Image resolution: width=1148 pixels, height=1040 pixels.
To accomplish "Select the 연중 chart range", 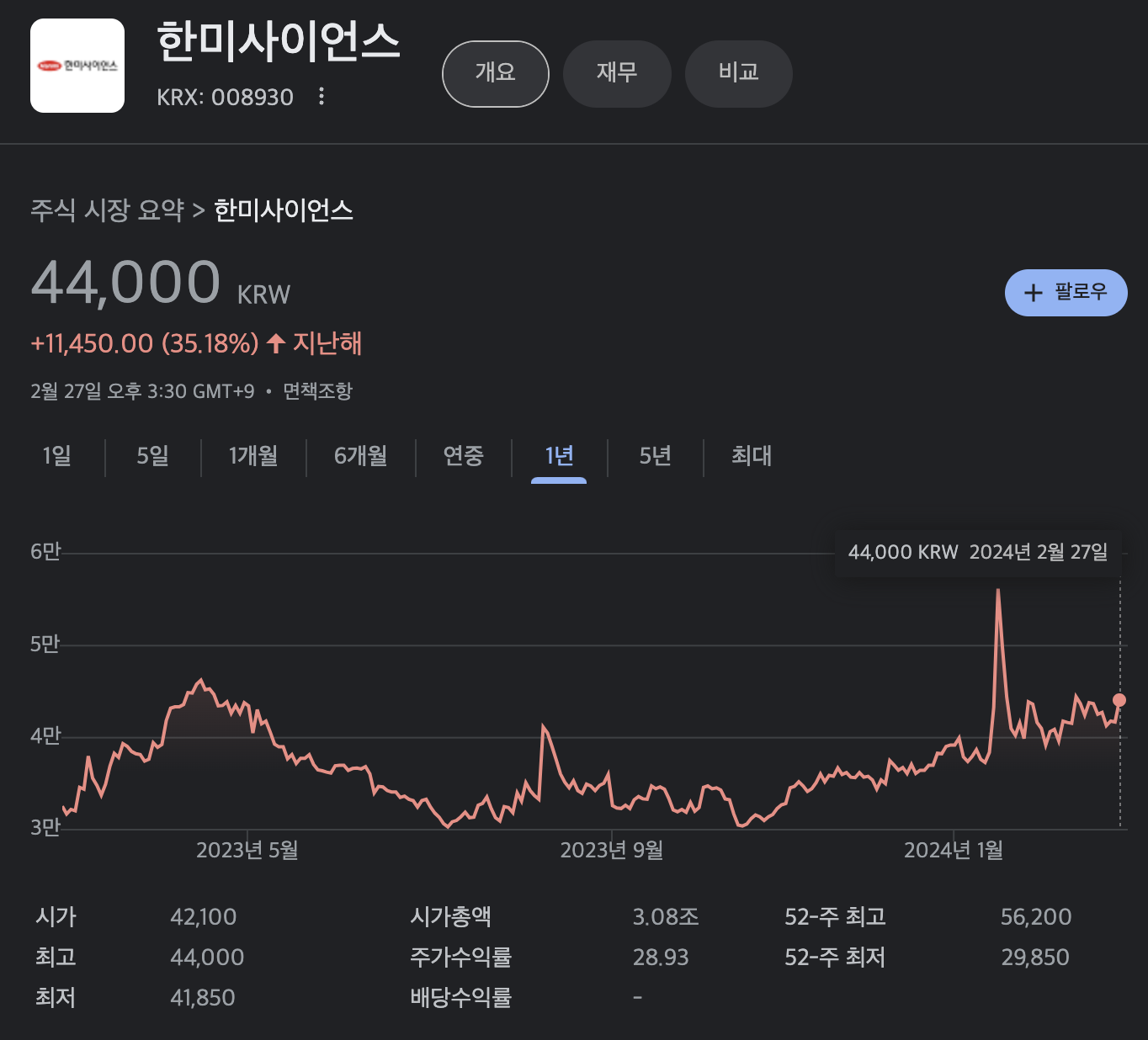I will click(x=464, y=456).
